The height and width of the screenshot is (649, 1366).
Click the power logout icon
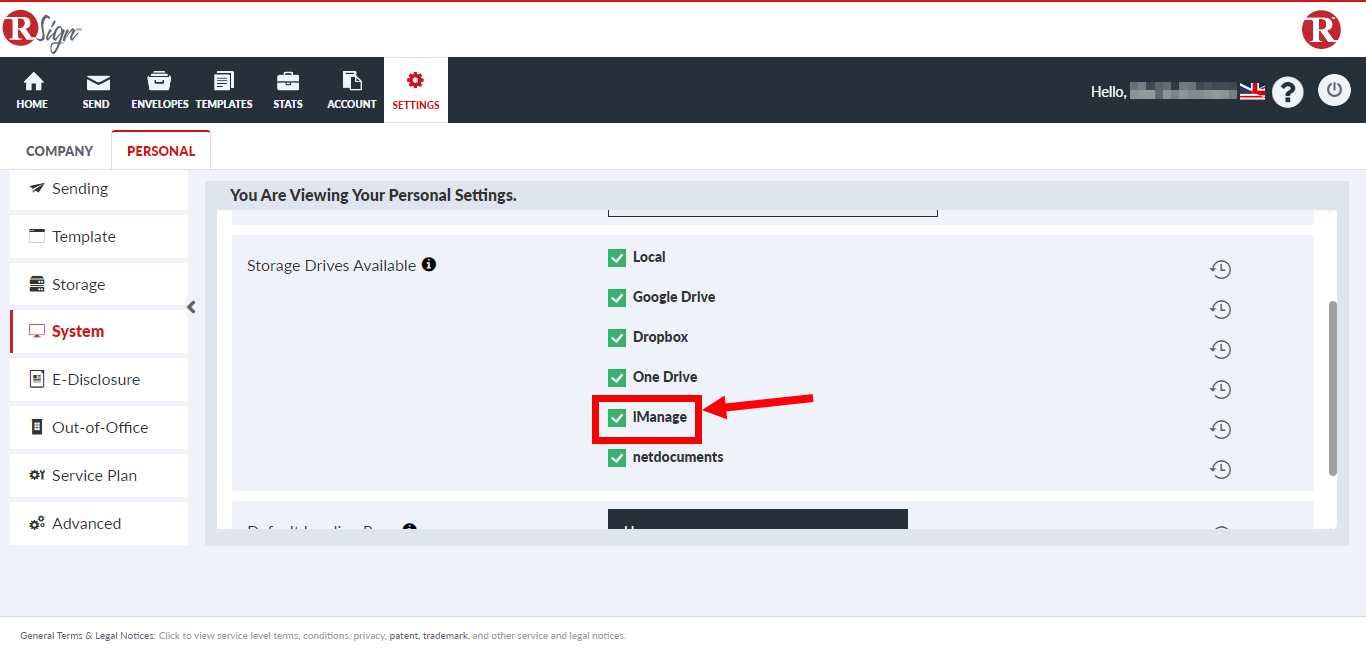pos(1334,91)
